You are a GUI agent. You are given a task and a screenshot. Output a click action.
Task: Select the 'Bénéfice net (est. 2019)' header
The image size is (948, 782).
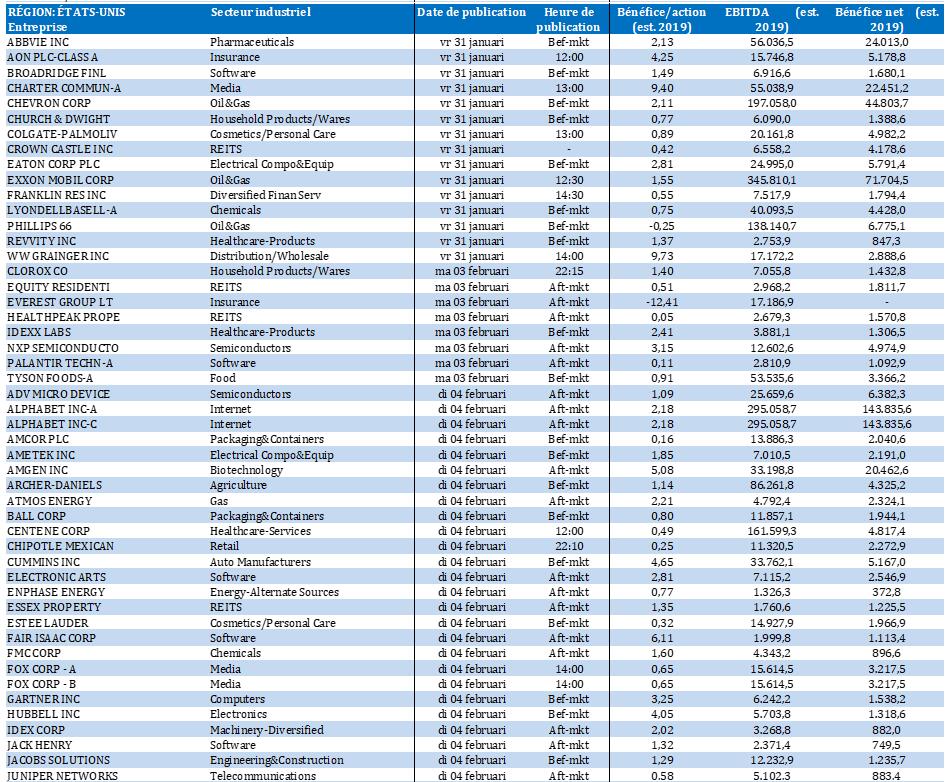(x=880, y=19)
